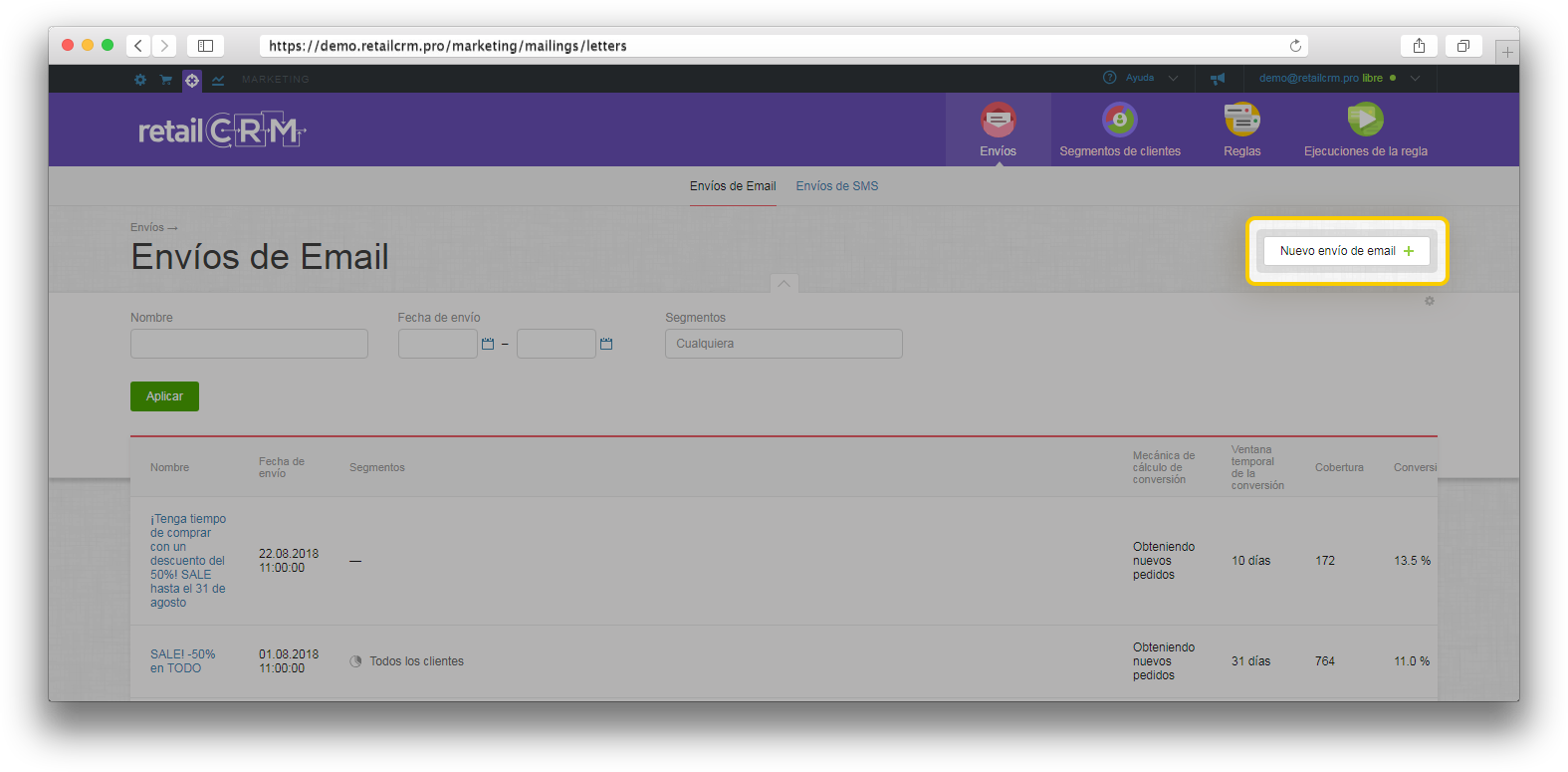Click the MARKETING section label
Viewport: 1568px width, 772px height.
276,80
